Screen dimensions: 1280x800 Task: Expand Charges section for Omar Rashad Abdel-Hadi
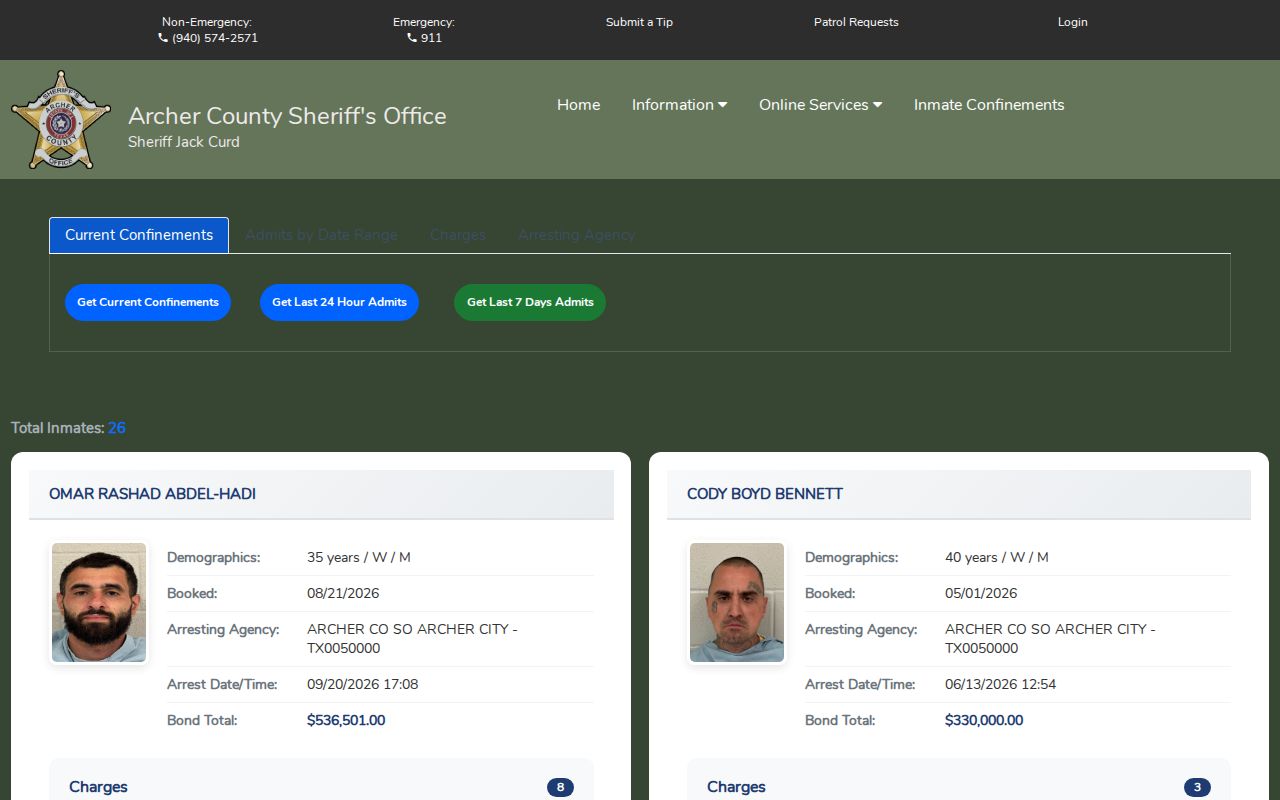tap(321, 787)
